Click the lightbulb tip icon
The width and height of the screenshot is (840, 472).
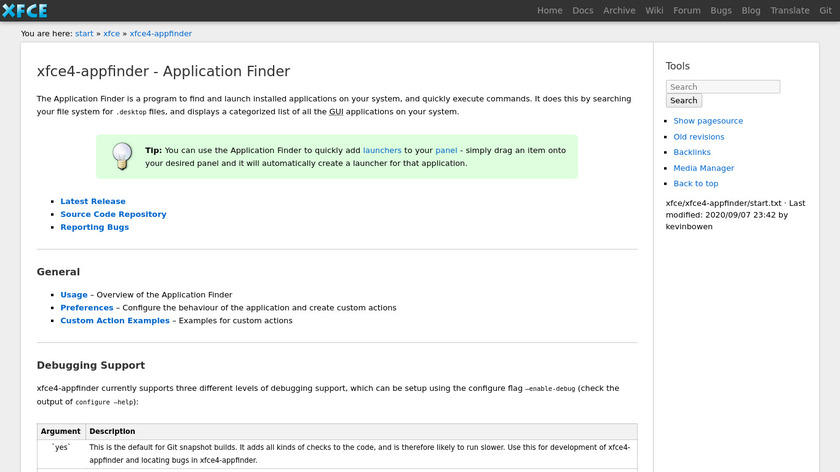tap(121, 156)
